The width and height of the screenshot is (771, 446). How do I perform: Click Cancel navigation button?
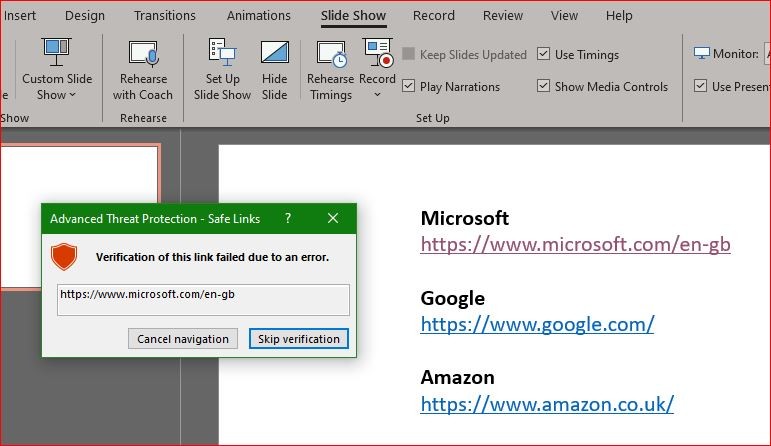click(183, 339)
